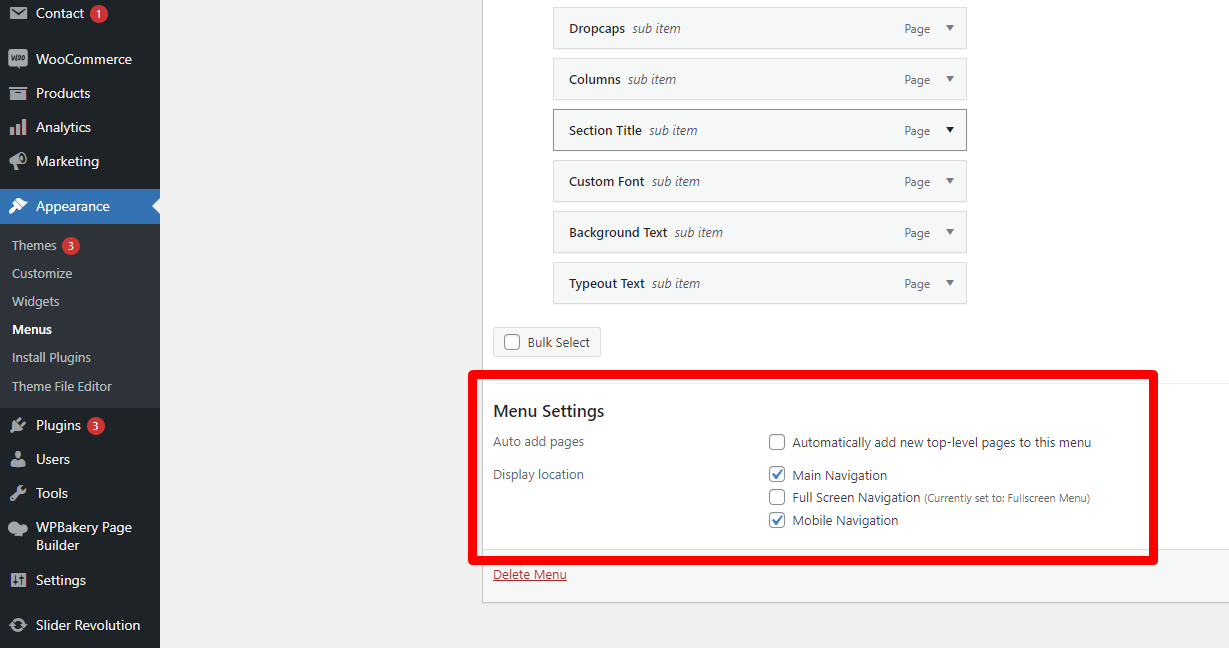Click the Bulk Select button label
The width and height of the screenshot is (1229, 648).
tap(559, 342)
